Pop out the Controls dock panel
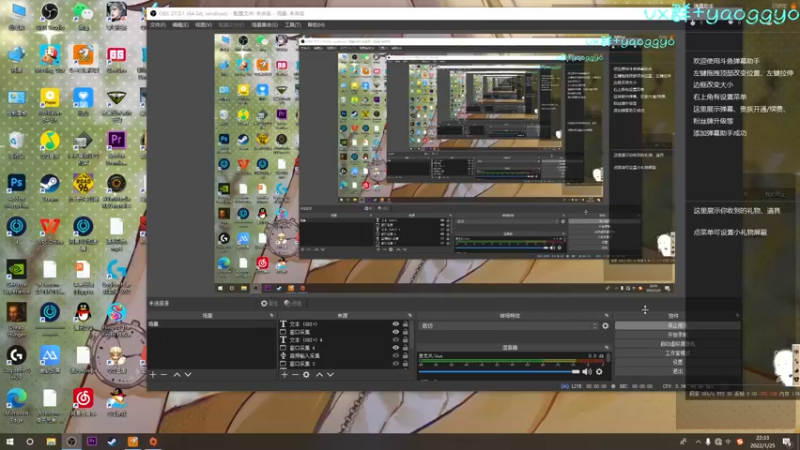This screenshot has height=450, width=800. [737, 315]
